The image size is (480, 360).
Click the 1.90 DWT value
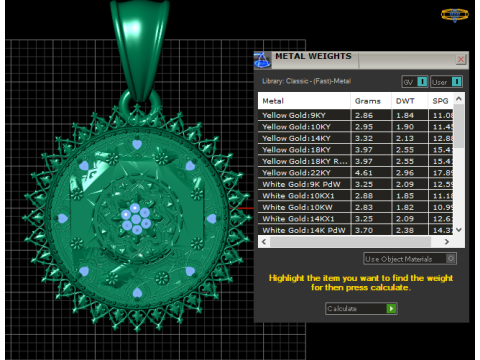[x=405, y=127]
